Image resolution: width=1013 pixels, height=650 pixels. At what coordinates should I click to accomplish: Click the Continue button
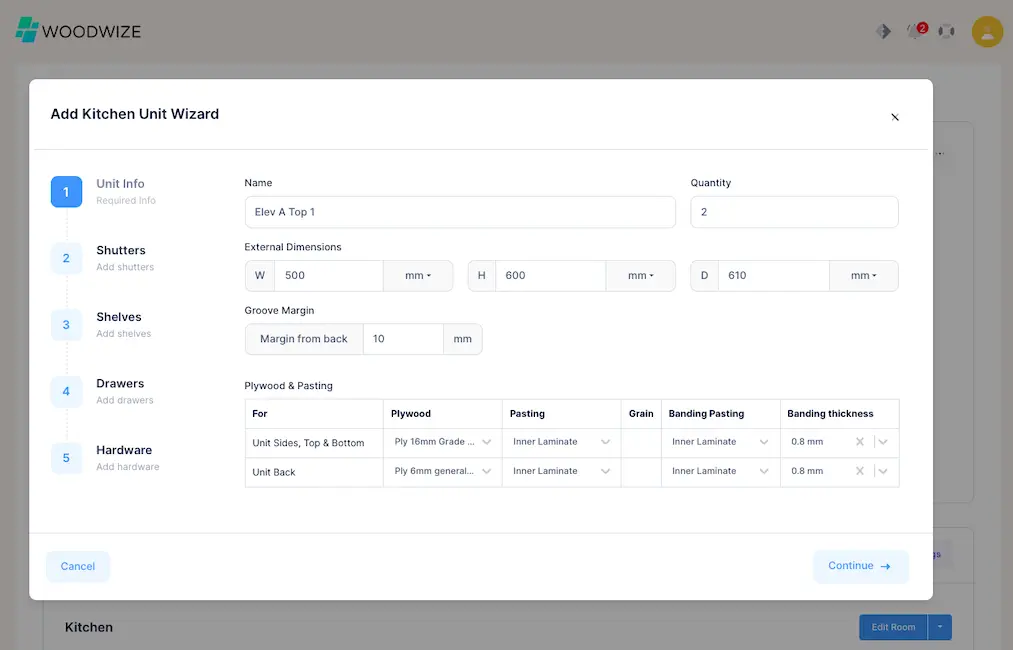[860, 566]
